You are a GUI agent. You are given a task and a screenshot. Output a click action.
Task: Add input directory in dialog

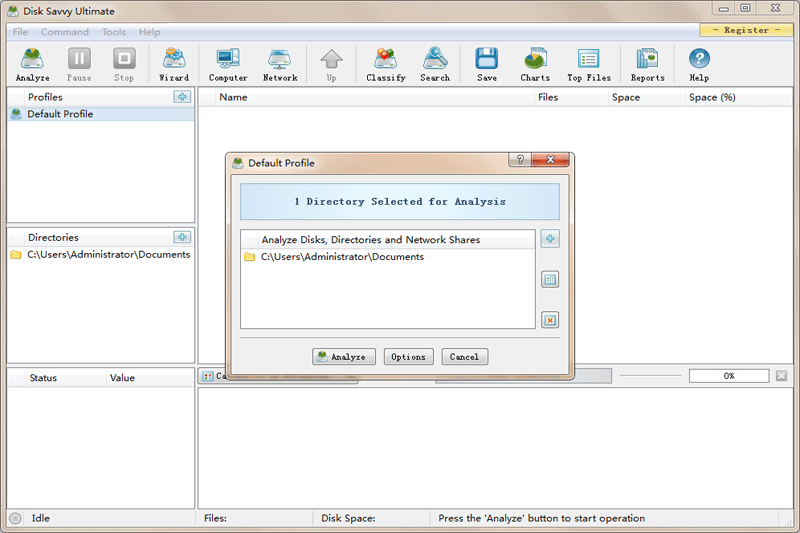550,239
